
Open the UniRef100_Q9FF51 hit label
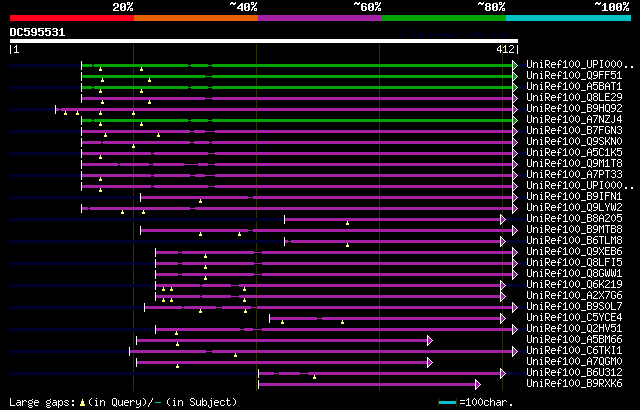click(574, 75)
